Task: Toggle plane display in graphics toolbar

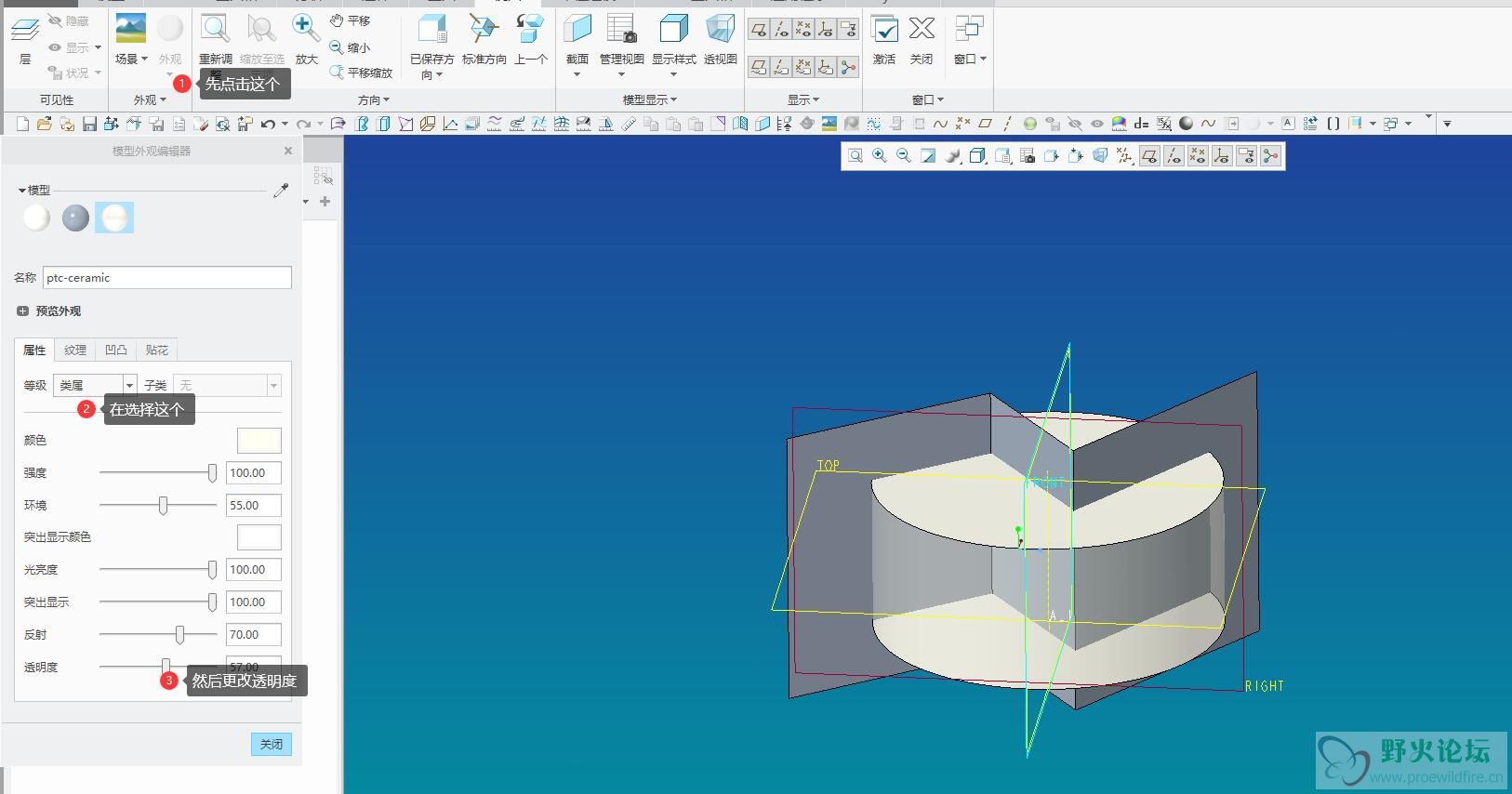Action: click(x=1149, y=156)
